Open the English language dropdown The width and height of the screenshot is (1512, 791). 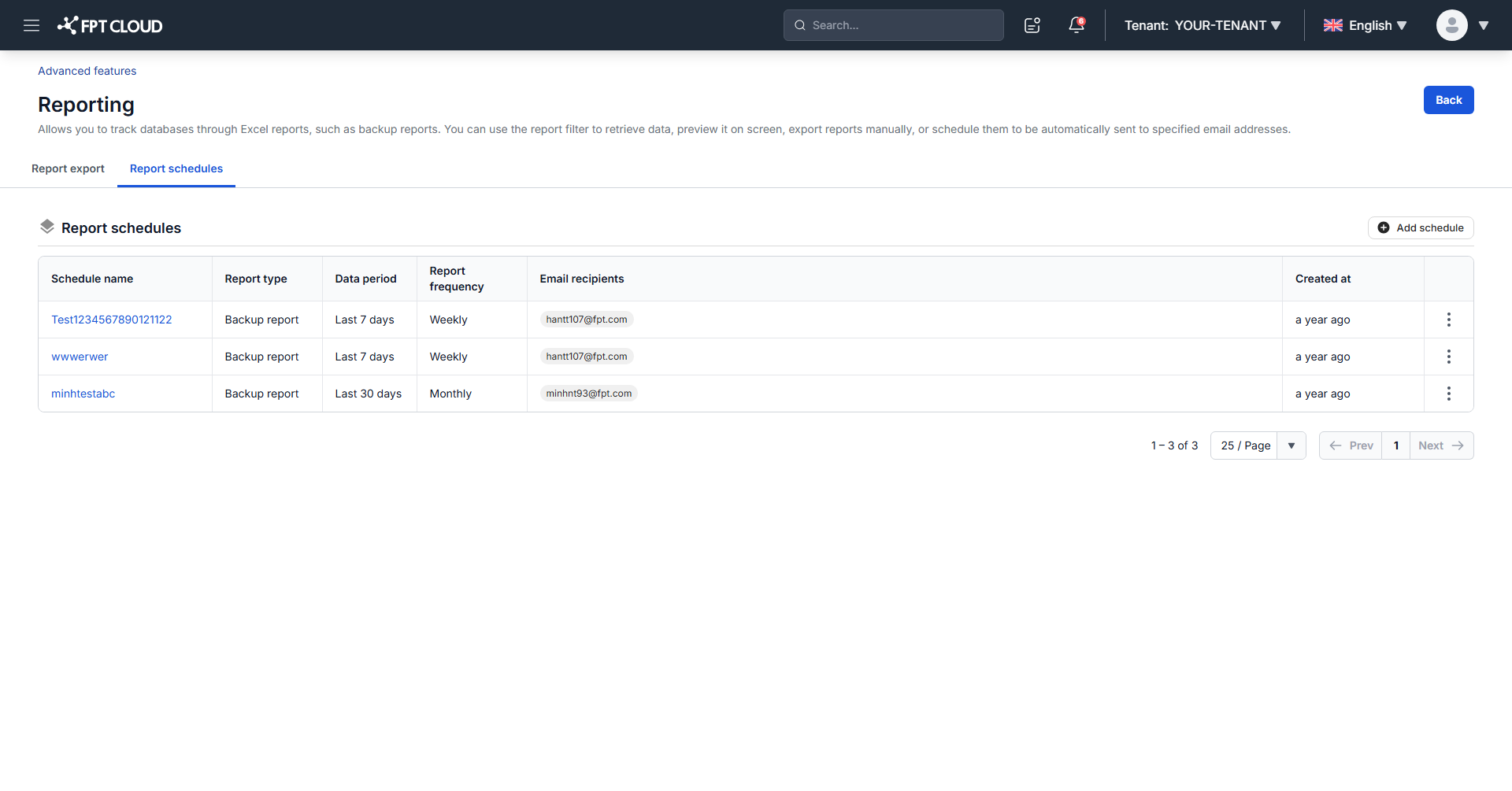tap(1365, 25)
